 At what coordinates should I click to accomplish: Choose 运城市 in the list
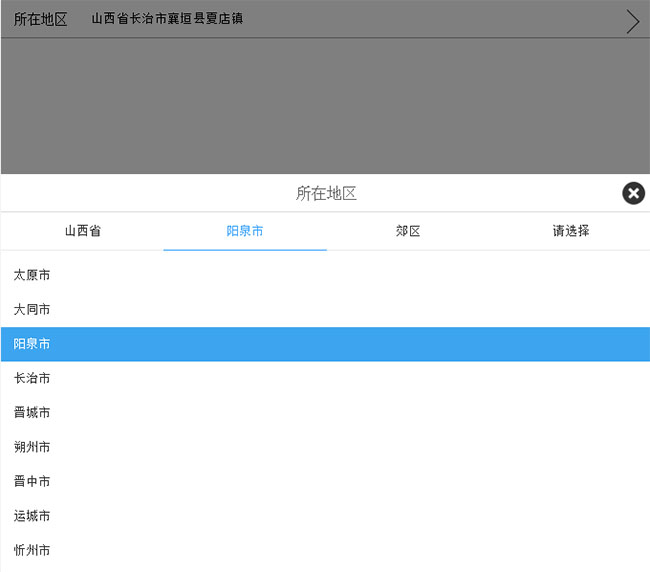tap(32, 516)
